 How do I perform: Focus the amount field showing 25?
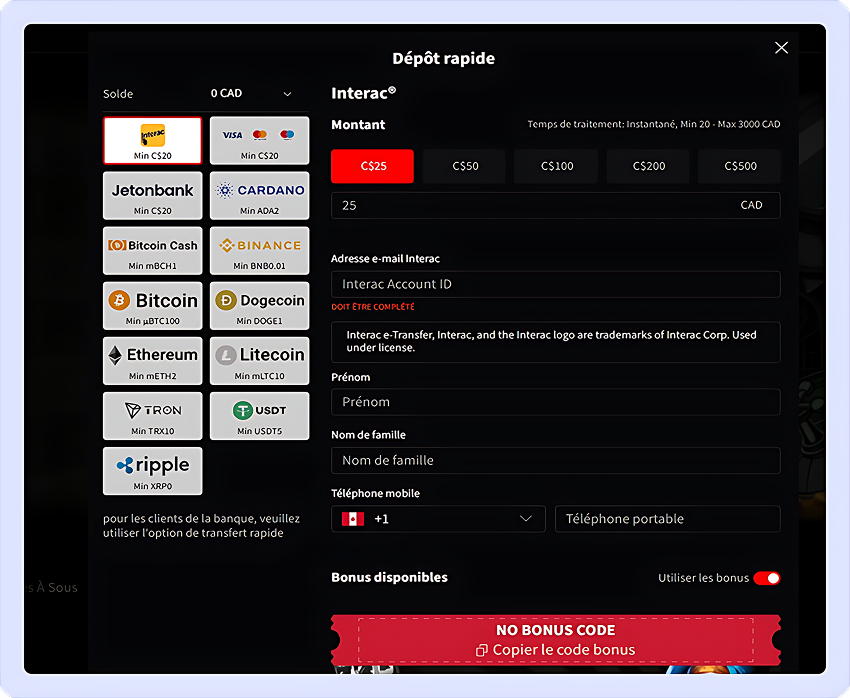pos(556,205)
